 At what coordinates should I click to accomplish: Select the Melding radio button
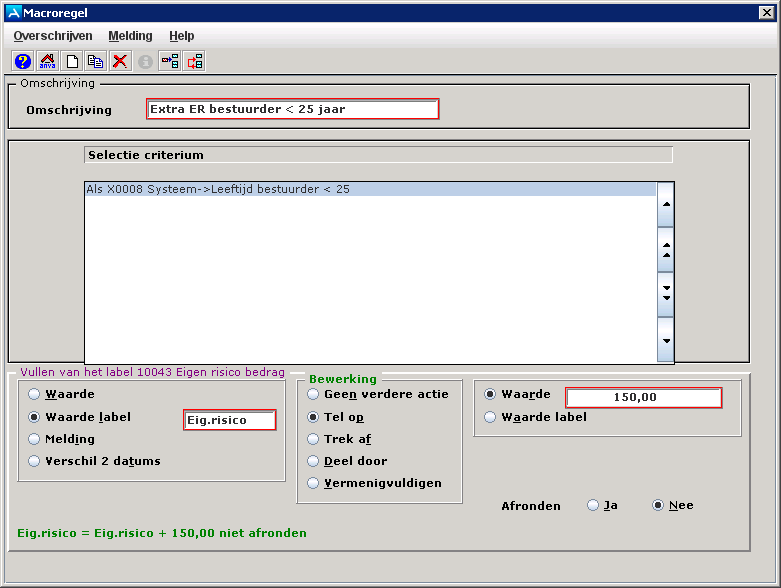(35, 439)
